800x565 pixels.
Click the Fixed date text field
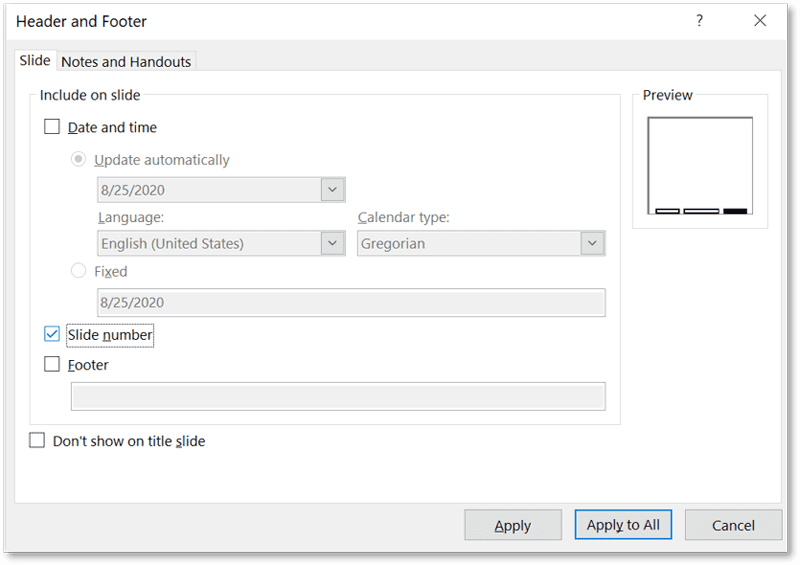(352, 303)
